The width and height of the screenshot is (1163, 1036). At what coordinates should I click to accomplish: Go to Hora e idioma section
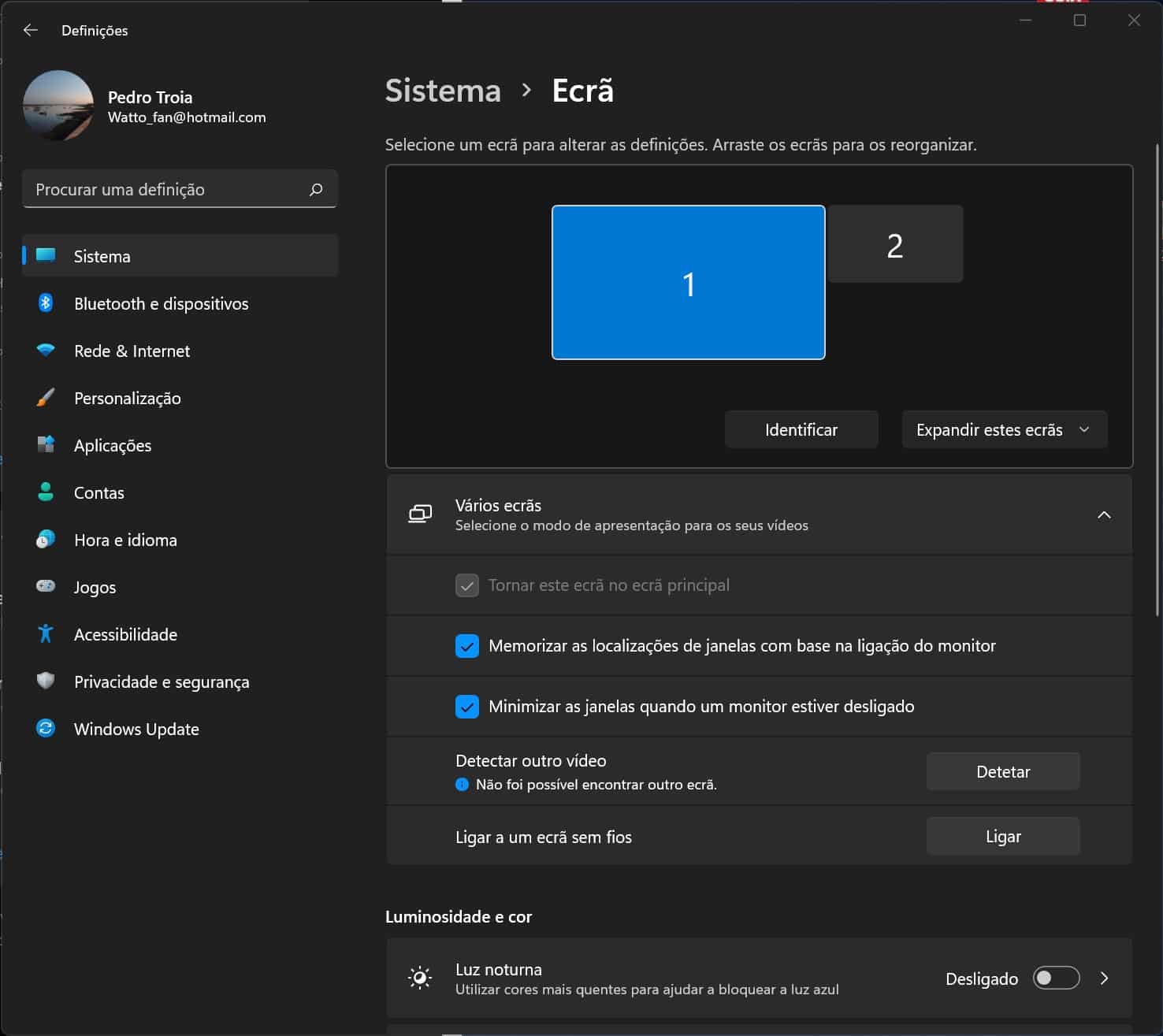[x=125, y=540]
